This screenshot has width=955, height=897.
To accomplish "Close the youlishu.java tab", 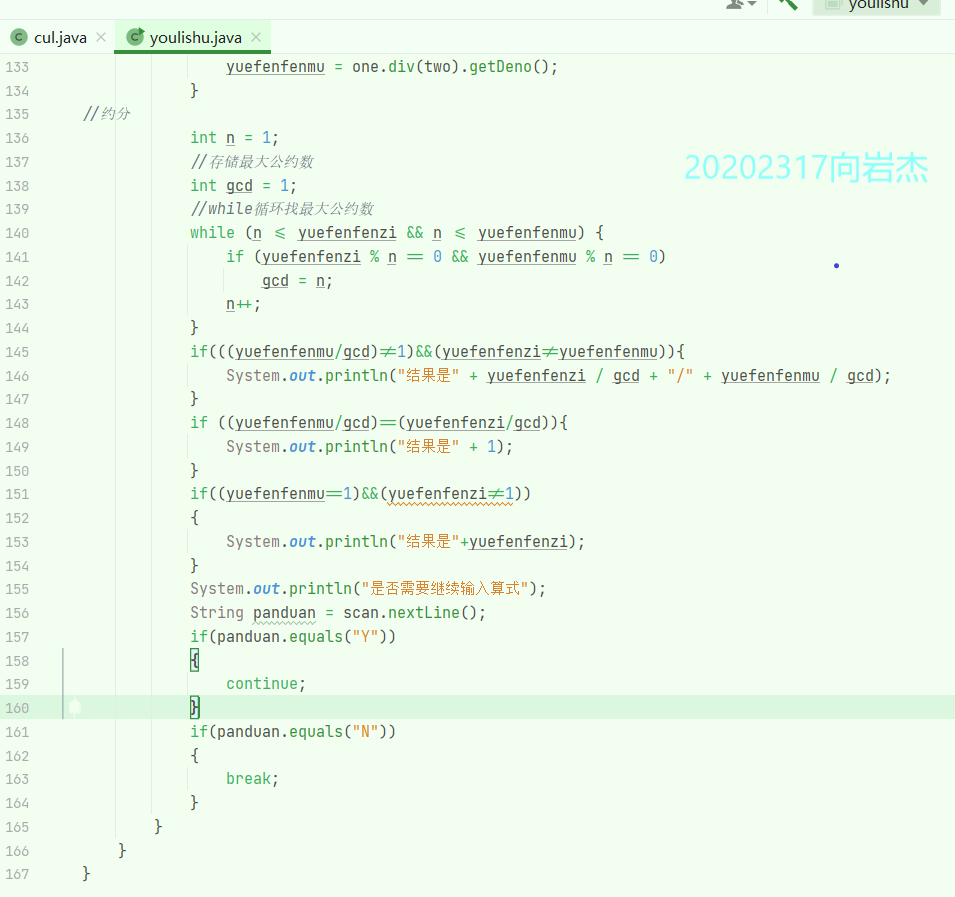I will [256, 37].
